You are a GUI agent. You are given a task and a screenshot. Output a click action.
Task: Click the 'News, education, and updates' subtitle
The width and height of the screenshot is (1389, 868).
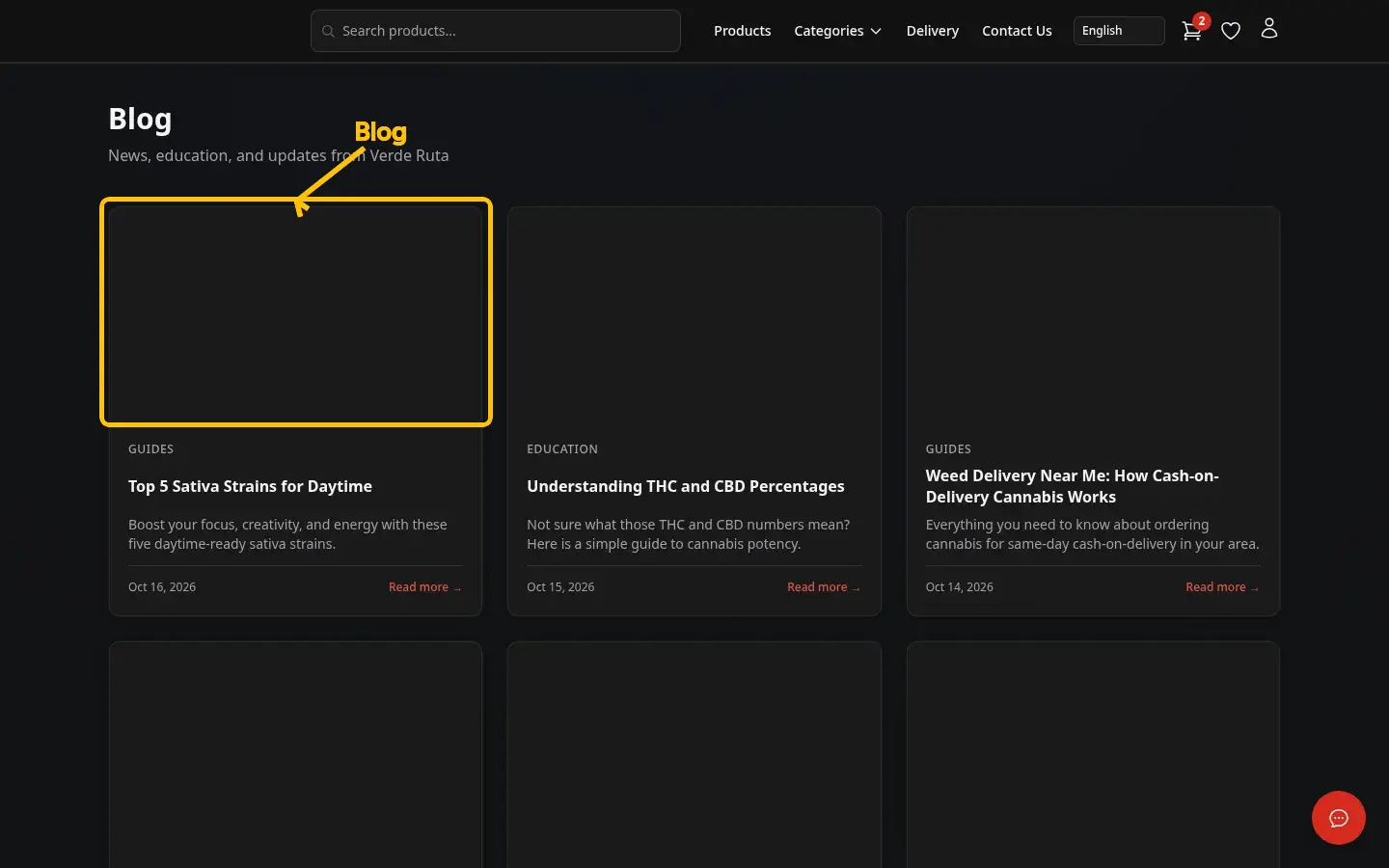(x=278, y=155)
